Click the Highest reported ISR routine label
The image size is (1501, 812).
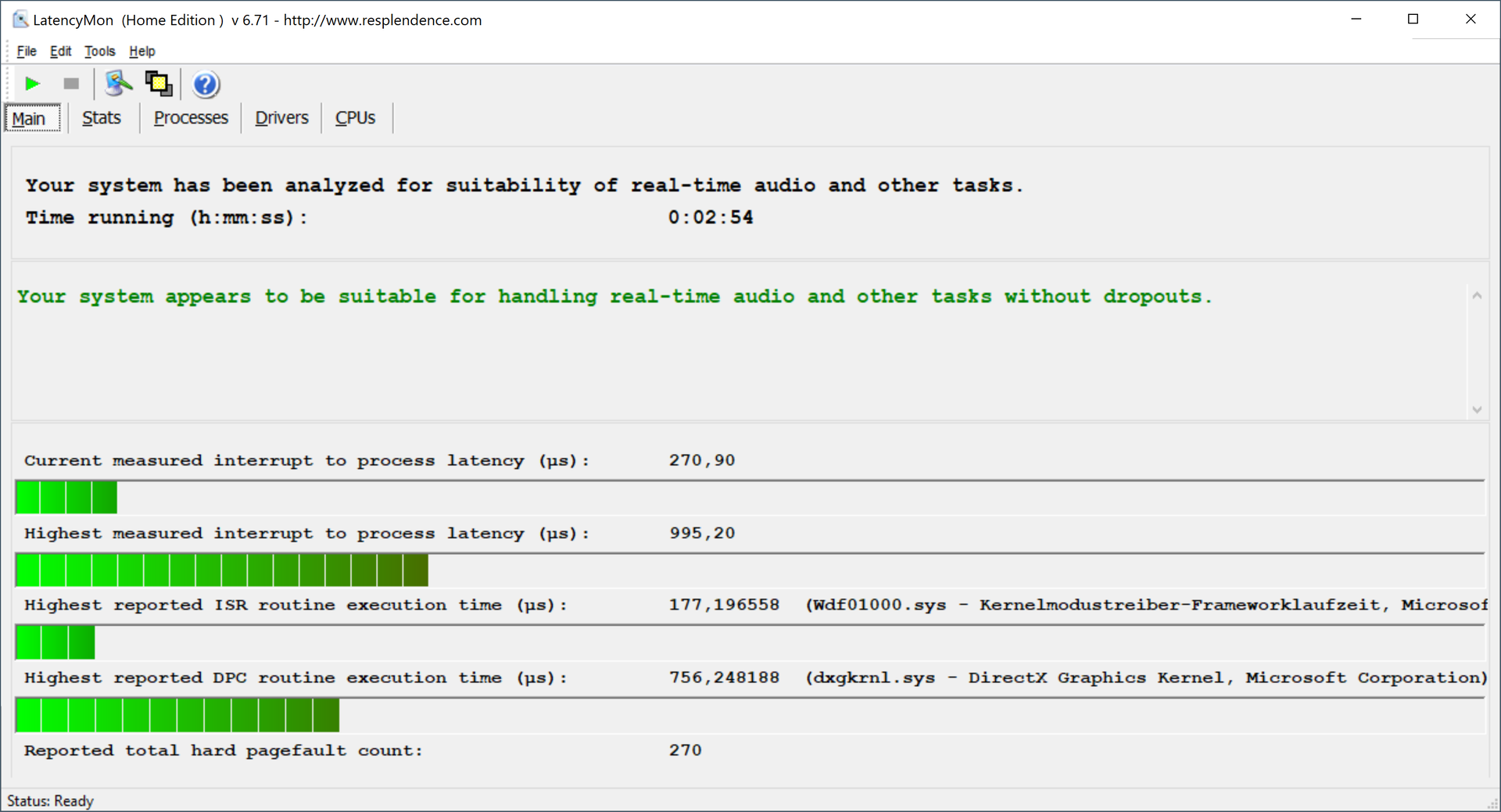tap(296, 605)
